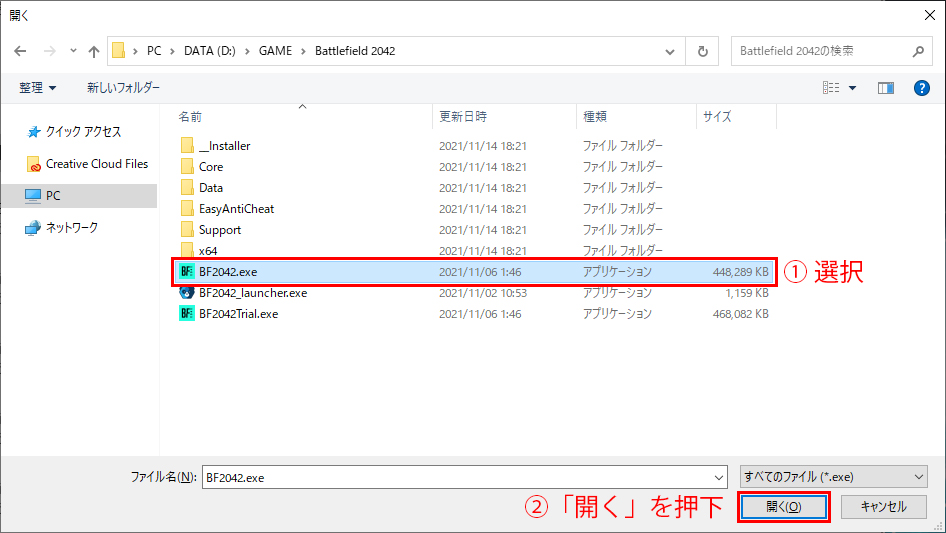Click the search magnifier icon
This screenshot has width=946, height=533.
pos(918,51)
